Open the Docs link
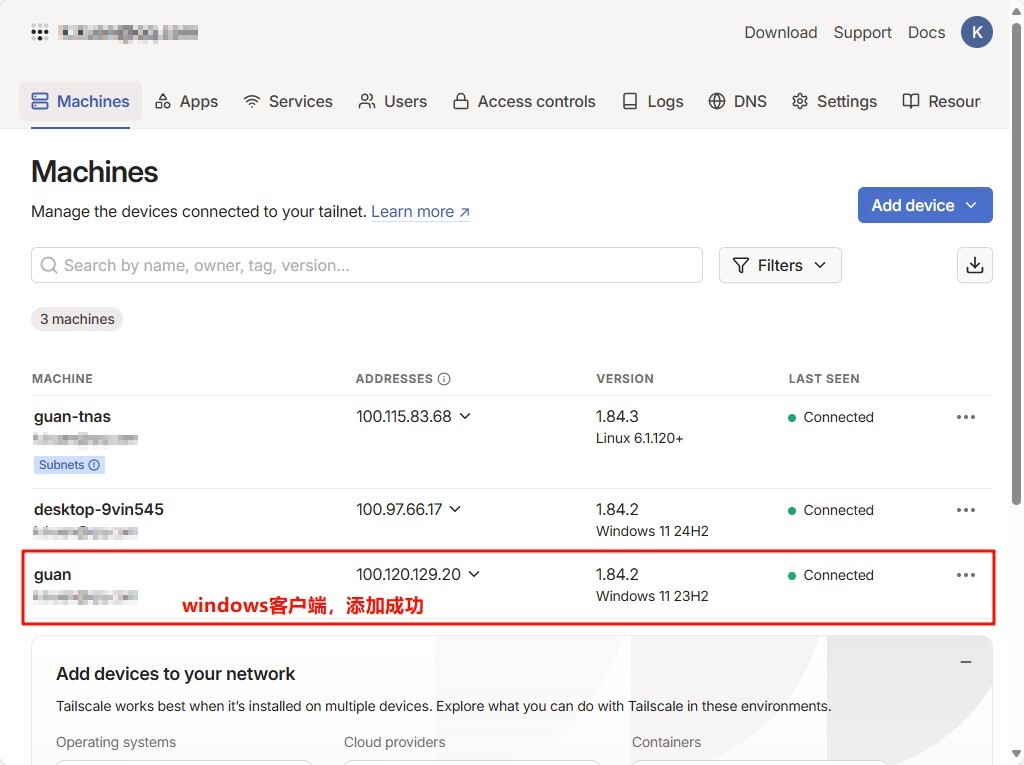Image resolution: width=1024 pixels, height=765 pixels. 926,33
